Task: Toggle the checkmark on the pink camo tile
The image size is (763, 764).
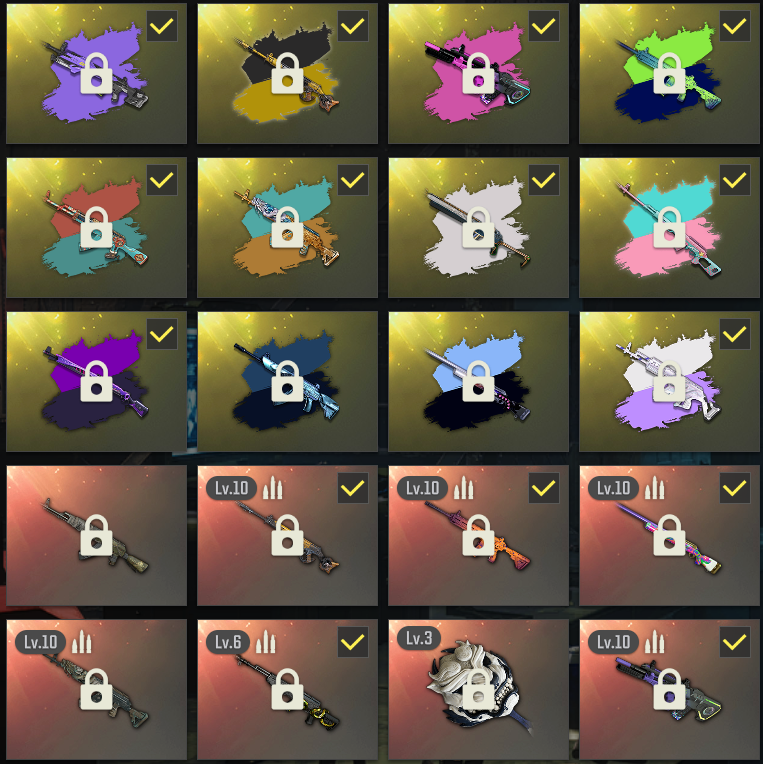Action: (x=544, y=26)
